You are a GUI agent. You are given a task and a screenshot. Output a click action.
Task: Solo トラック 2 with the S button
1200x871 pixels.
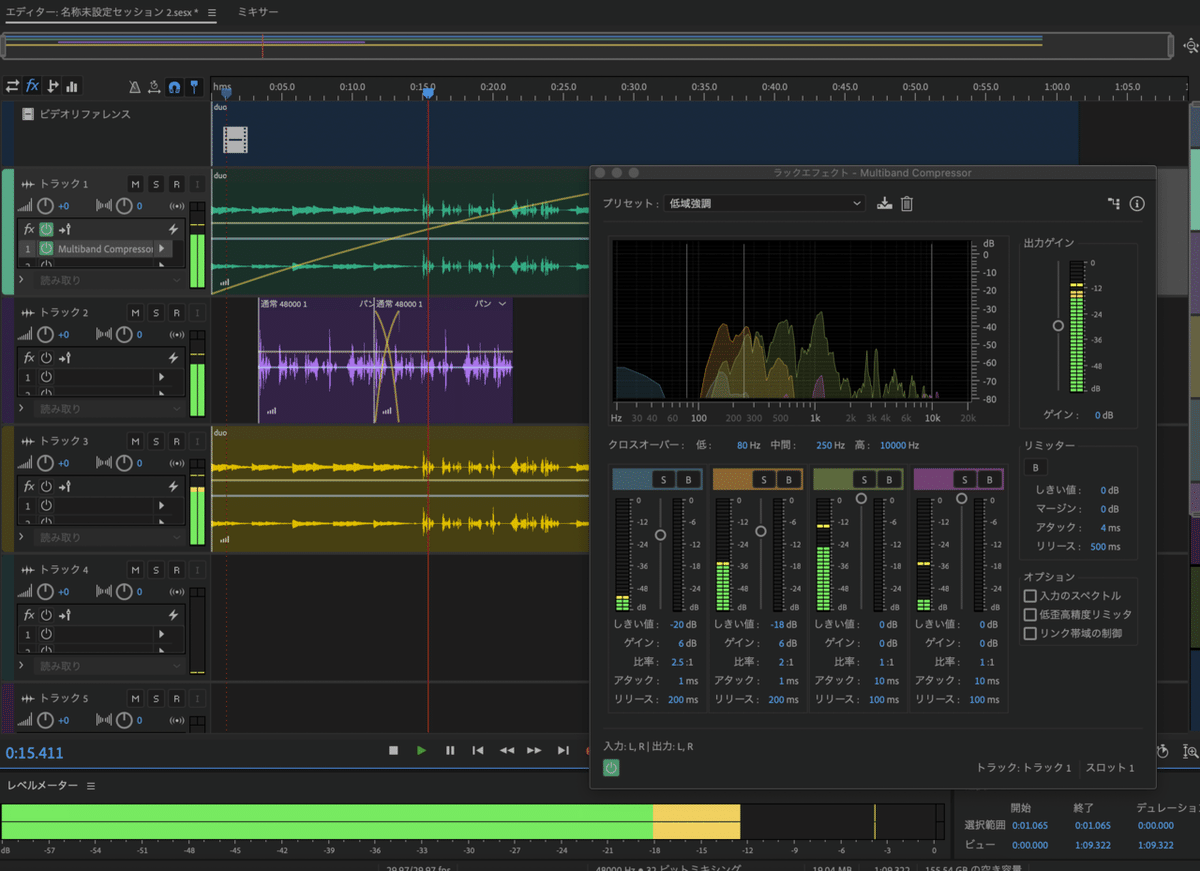[x=156, y=313]
